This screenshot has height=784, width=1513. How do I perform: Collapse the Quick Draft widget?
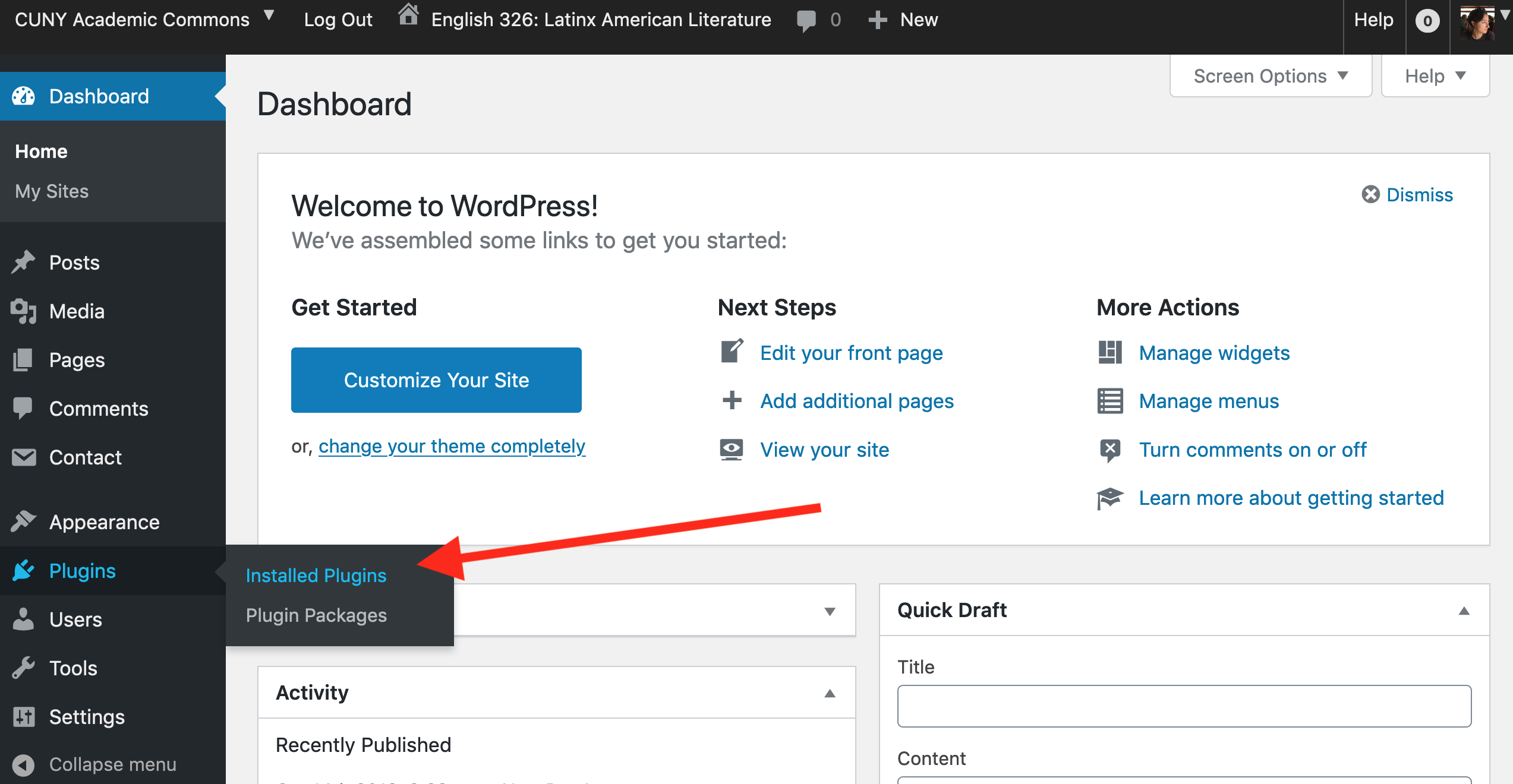pyautogui.click(x=1464, y=611)
